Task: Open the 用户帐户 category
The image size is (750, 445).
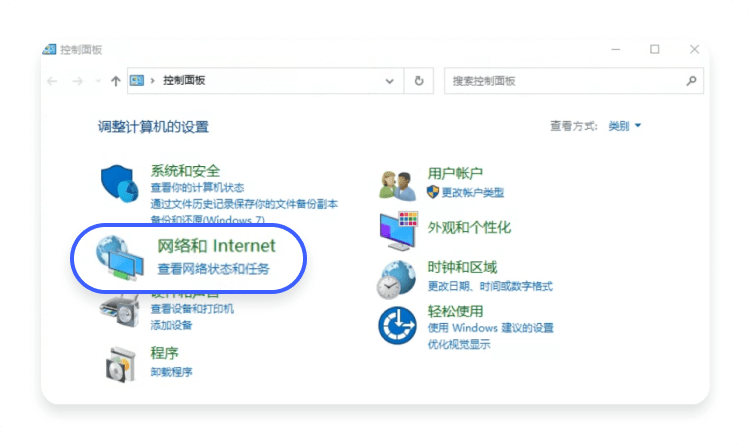Action: [x=455, y=174]
